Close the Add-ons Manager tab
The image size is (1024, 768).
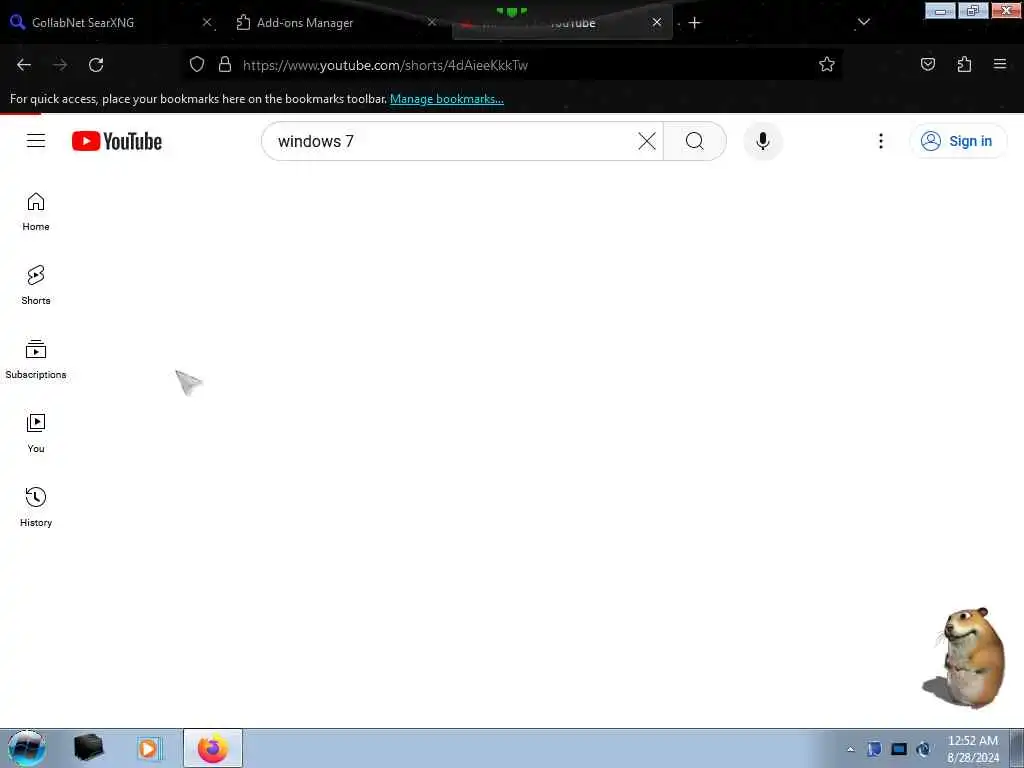[432, 22]
